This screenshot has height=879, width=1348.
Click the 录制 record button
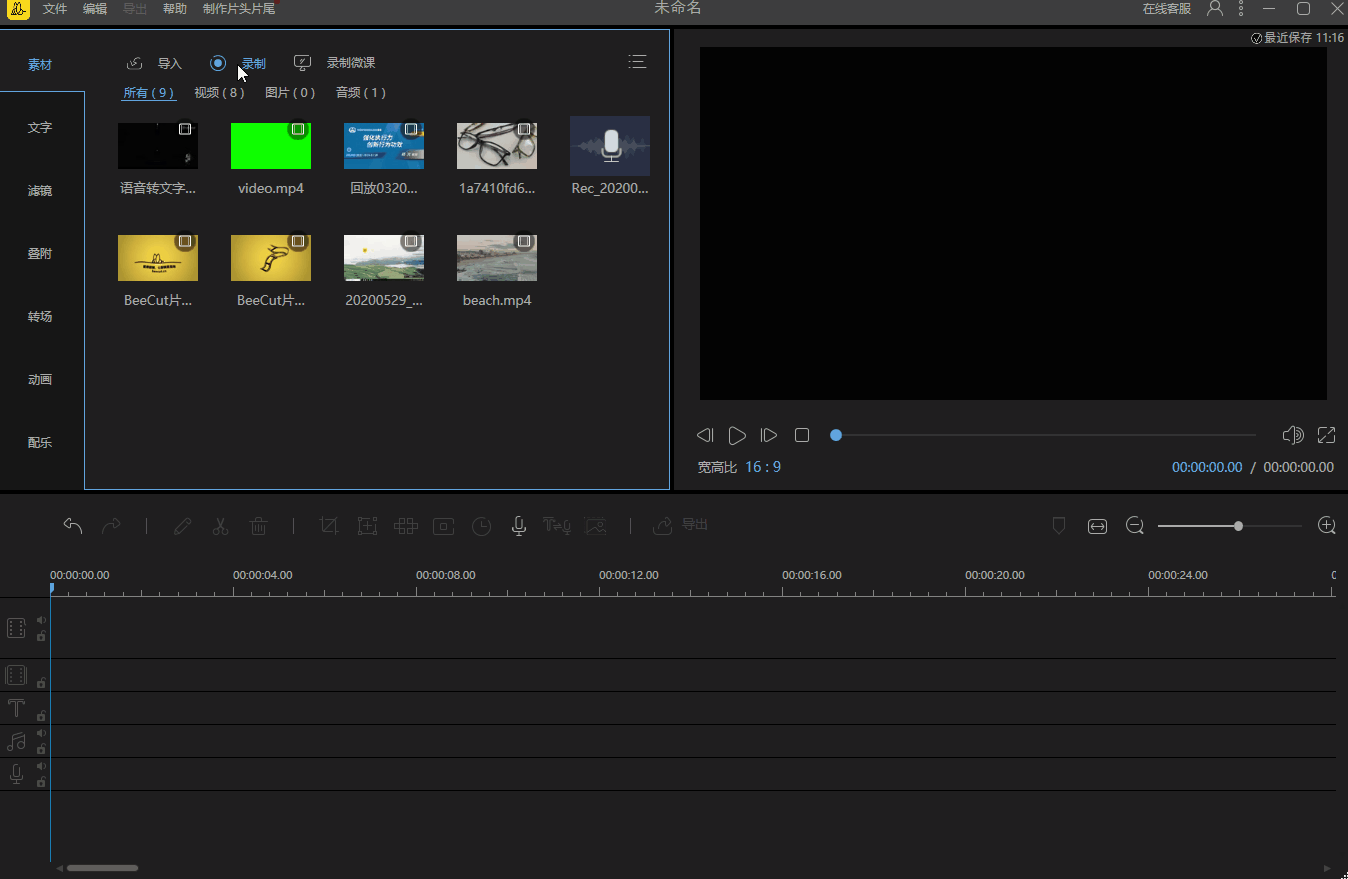click(x=238, y=63)
